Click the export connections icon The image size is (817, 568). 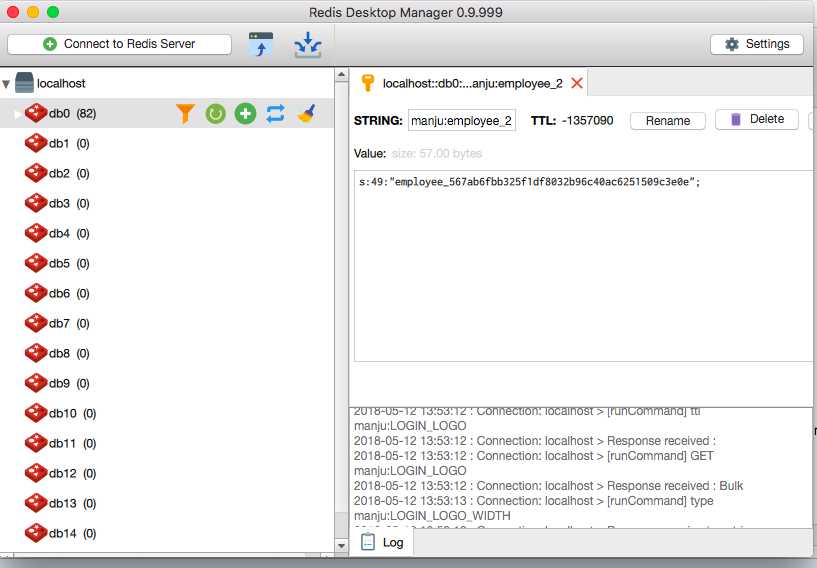pyautogui.click(x=261, y=44)
